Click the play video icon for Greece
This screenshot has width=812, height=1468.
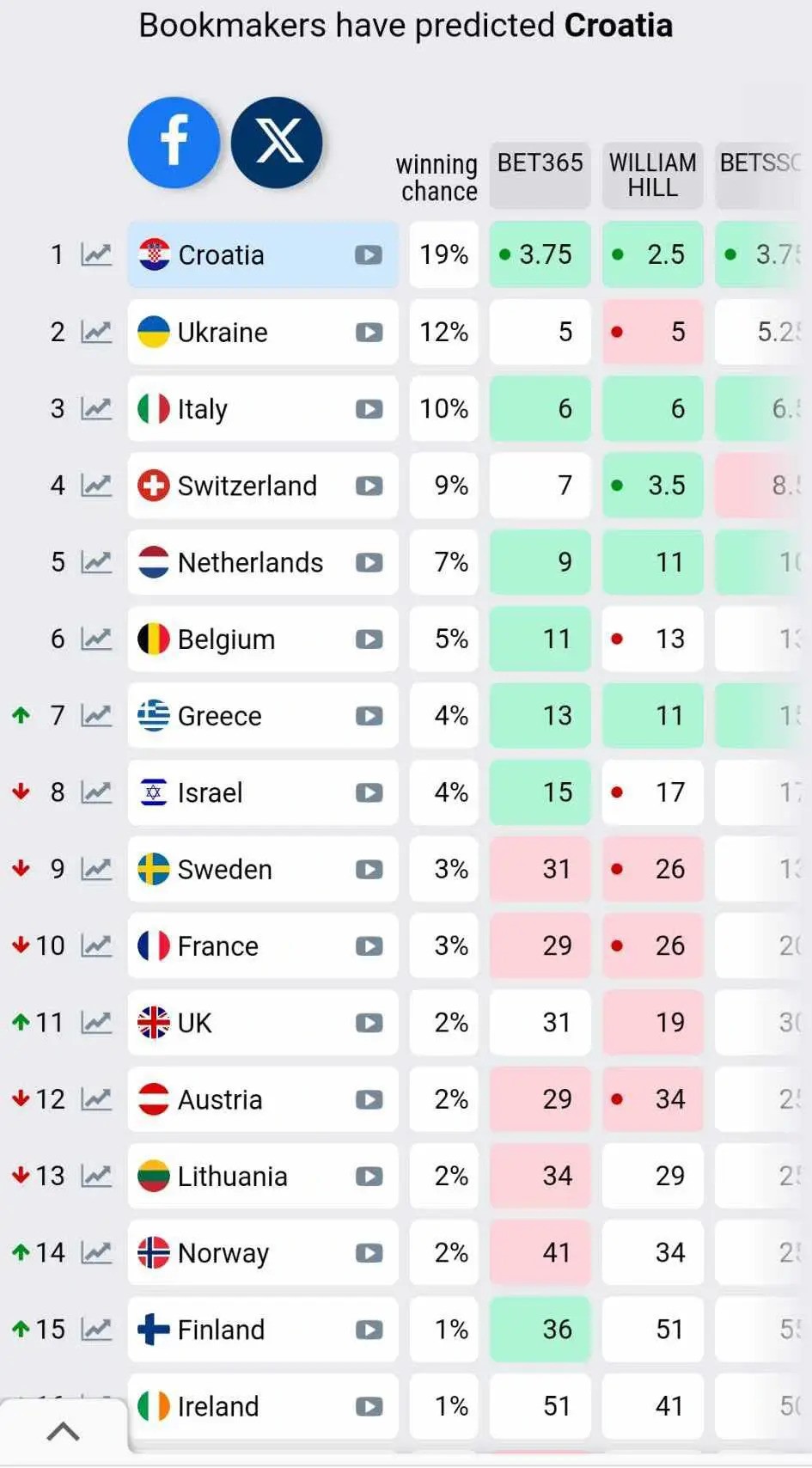369,716
